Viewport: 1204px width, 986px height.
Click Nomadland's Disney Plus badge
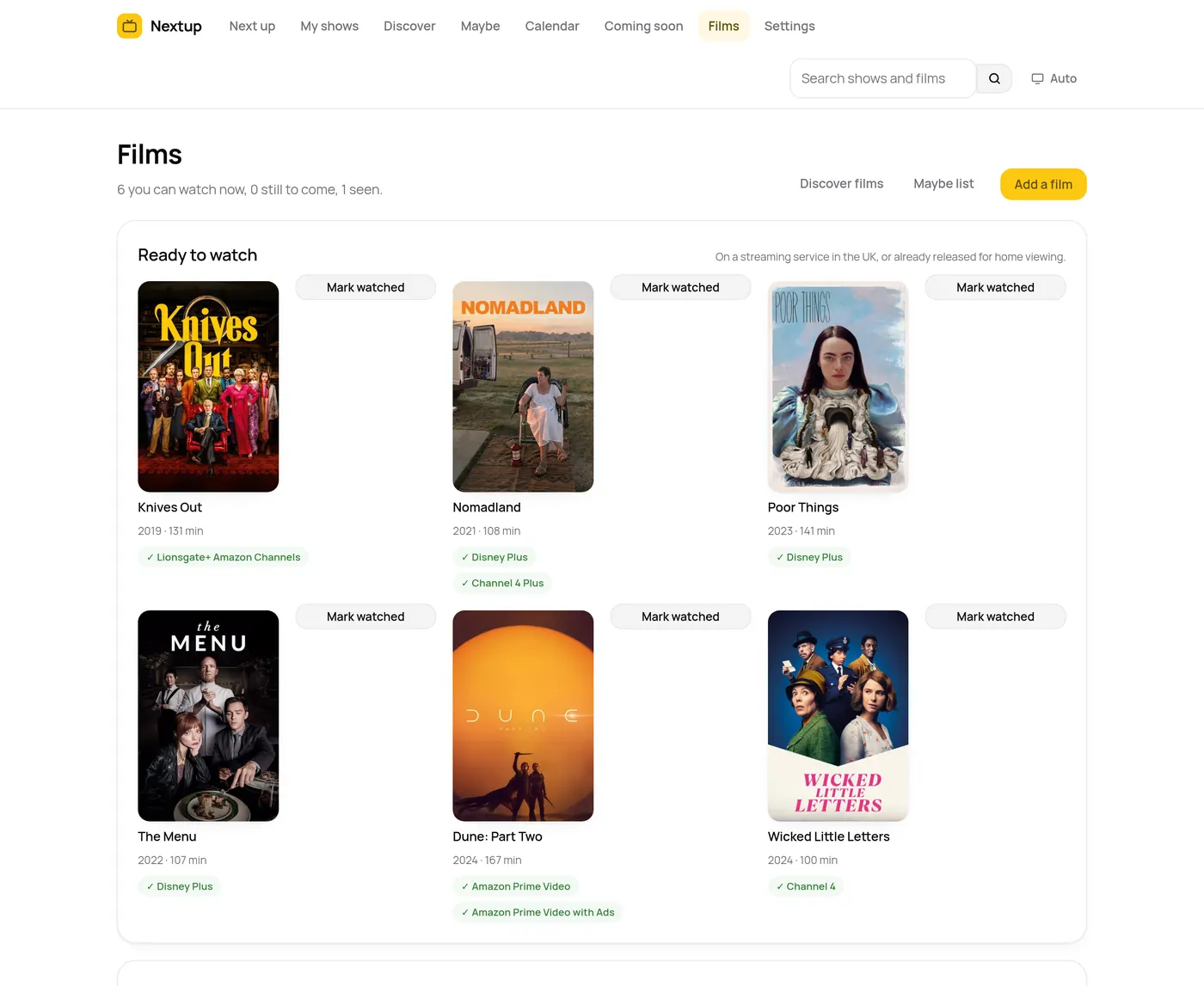(494, 557)
